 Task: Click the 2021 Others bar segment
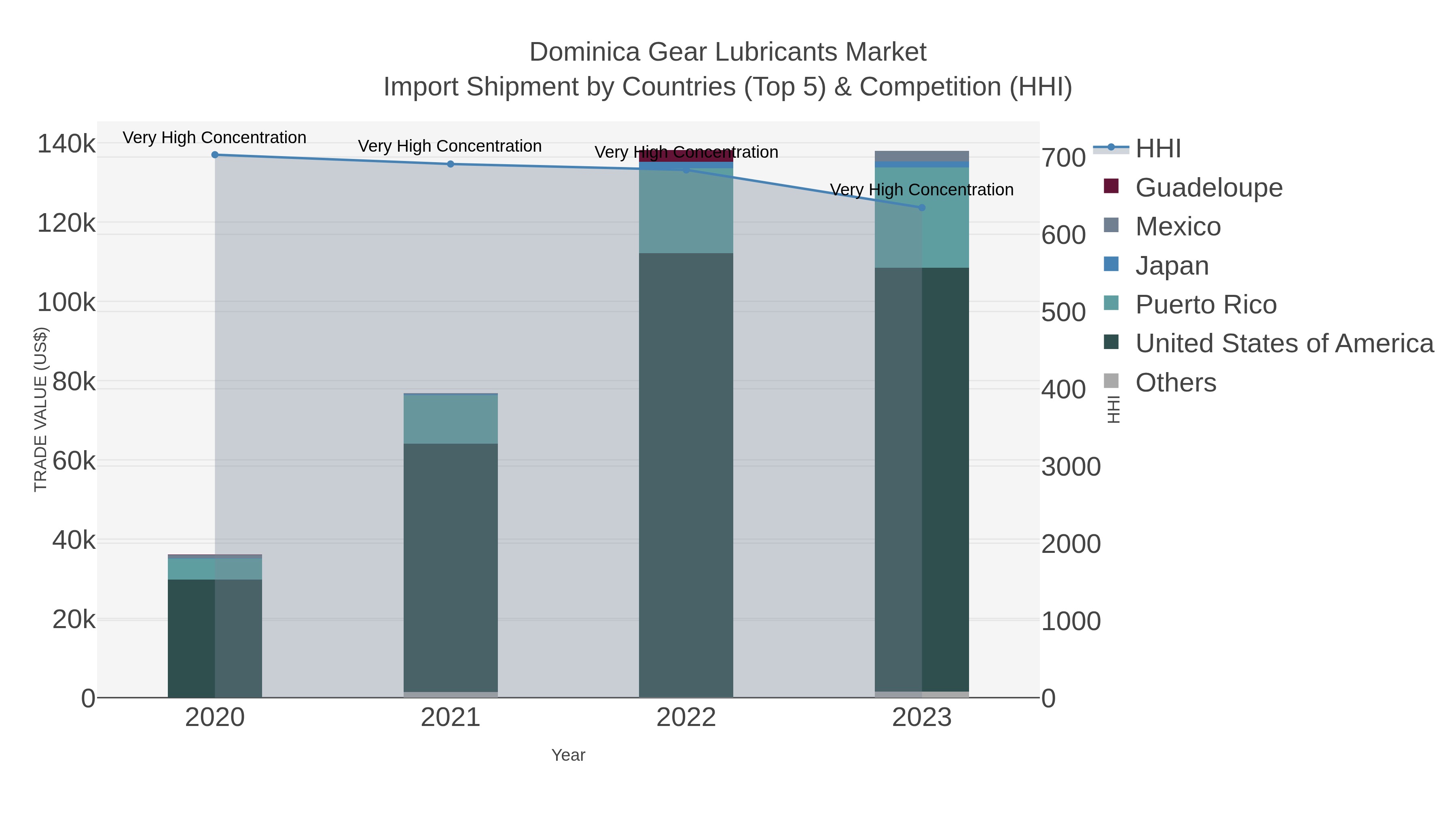pos(451,695)
